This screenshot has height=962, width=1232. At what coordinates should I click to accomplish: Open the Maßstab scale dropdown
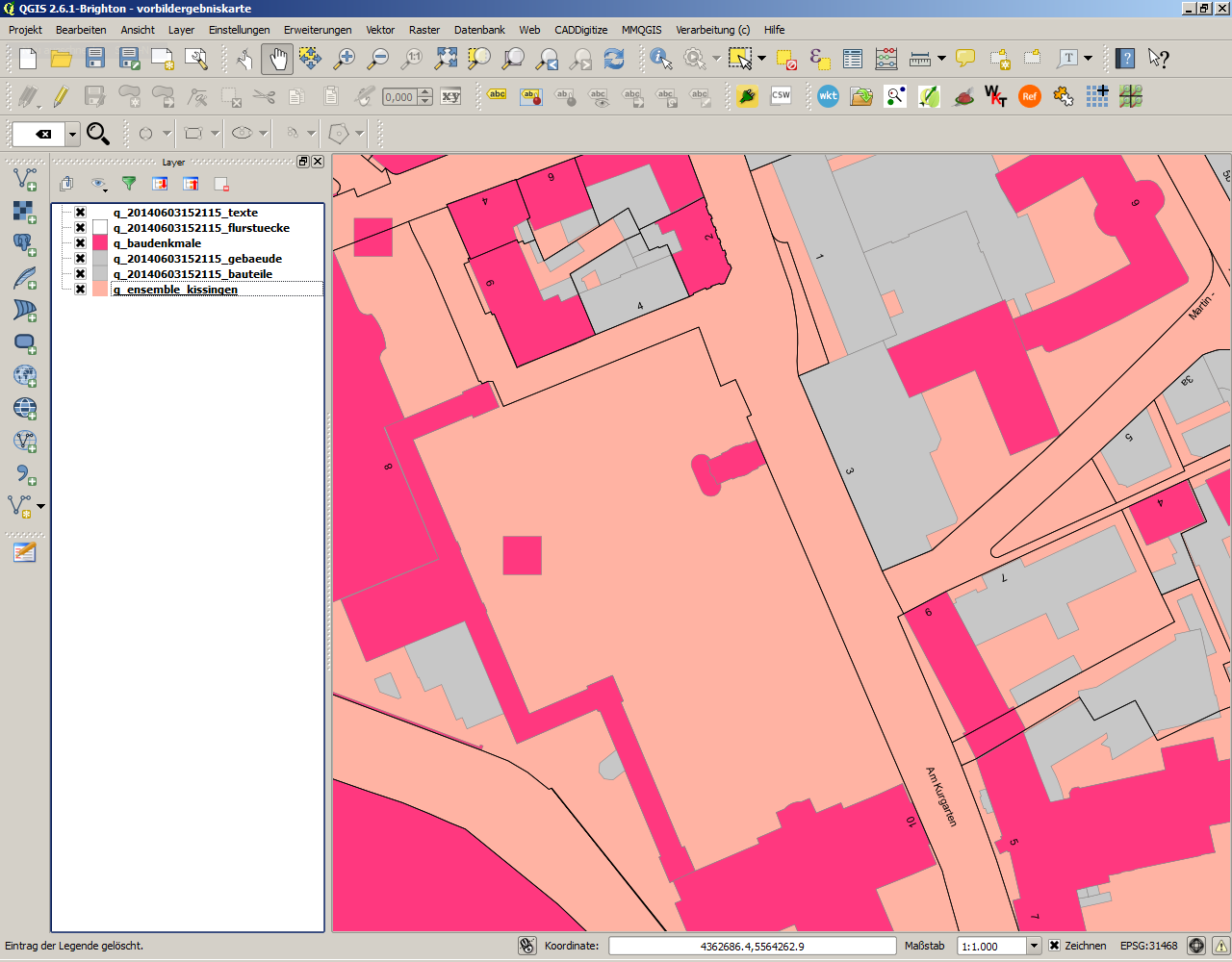pyautogui.click(x=1034, y=946)
